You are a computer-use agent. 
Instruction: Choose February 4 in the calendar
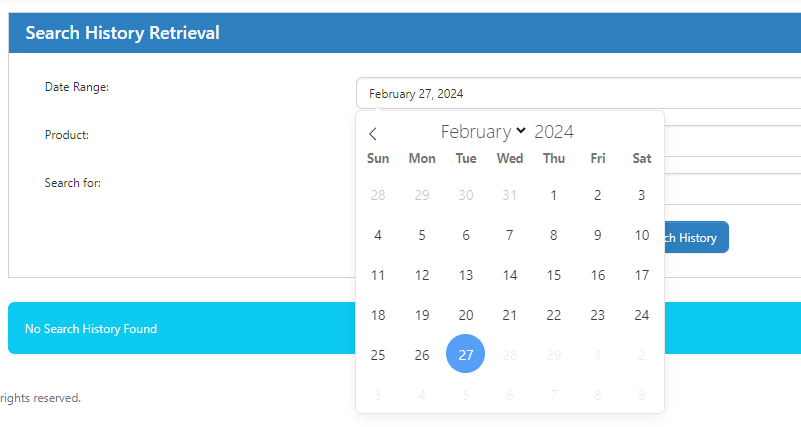tap(378, 235)
